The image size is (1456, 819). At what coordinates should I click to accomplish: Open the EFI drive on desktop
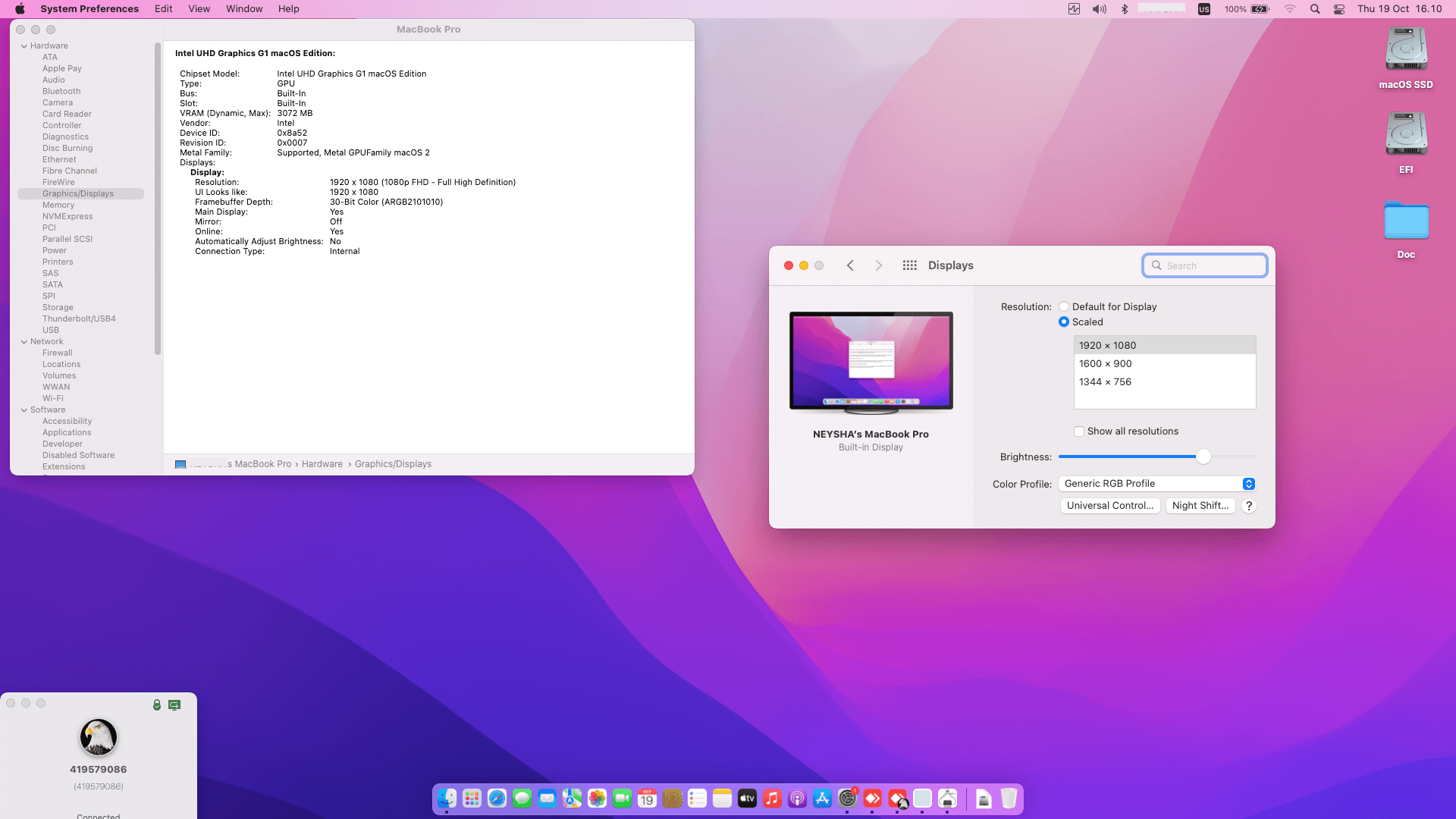pos(1405,135)
